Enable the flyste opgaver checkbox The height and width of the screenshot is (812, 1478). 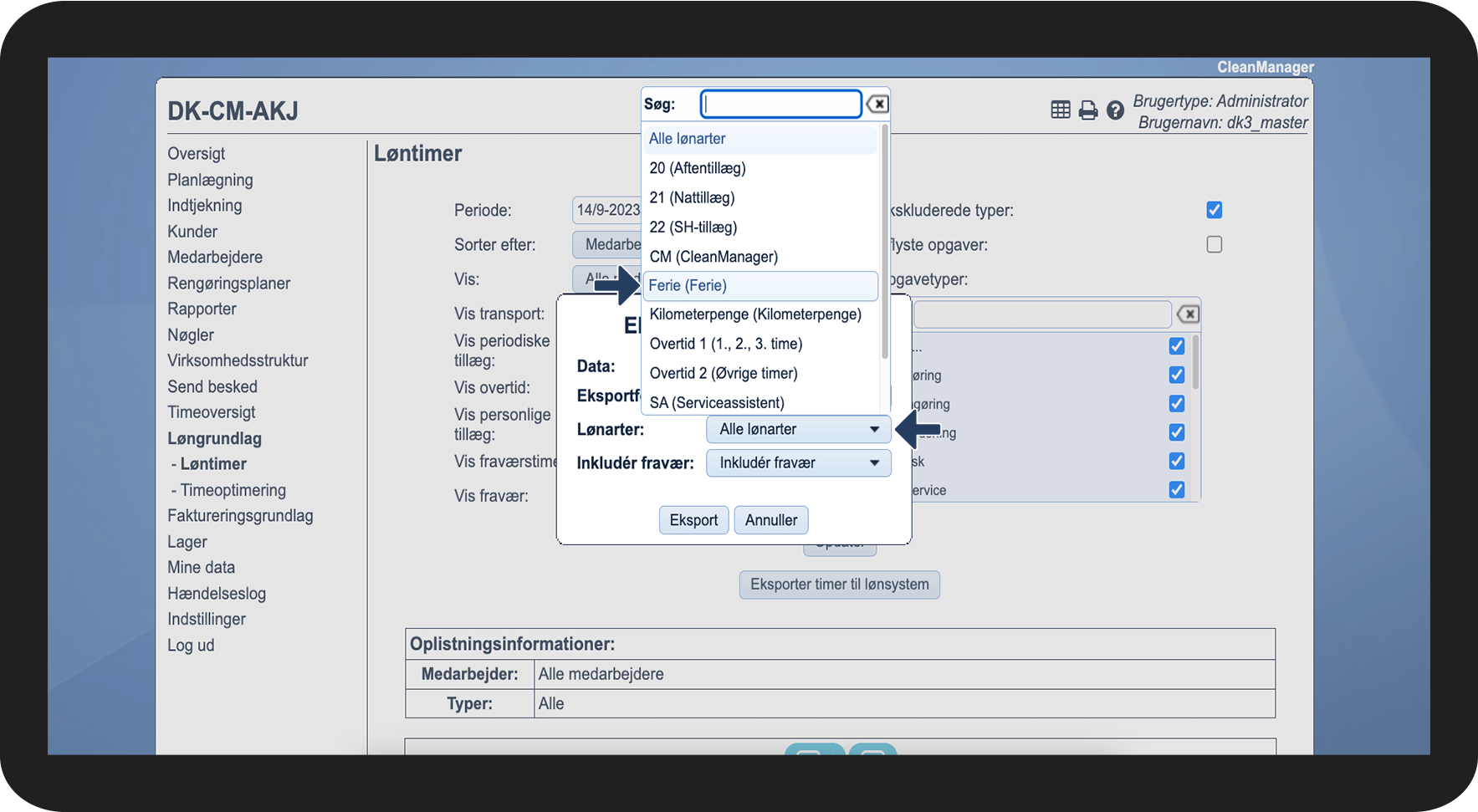click(1215, 244)
